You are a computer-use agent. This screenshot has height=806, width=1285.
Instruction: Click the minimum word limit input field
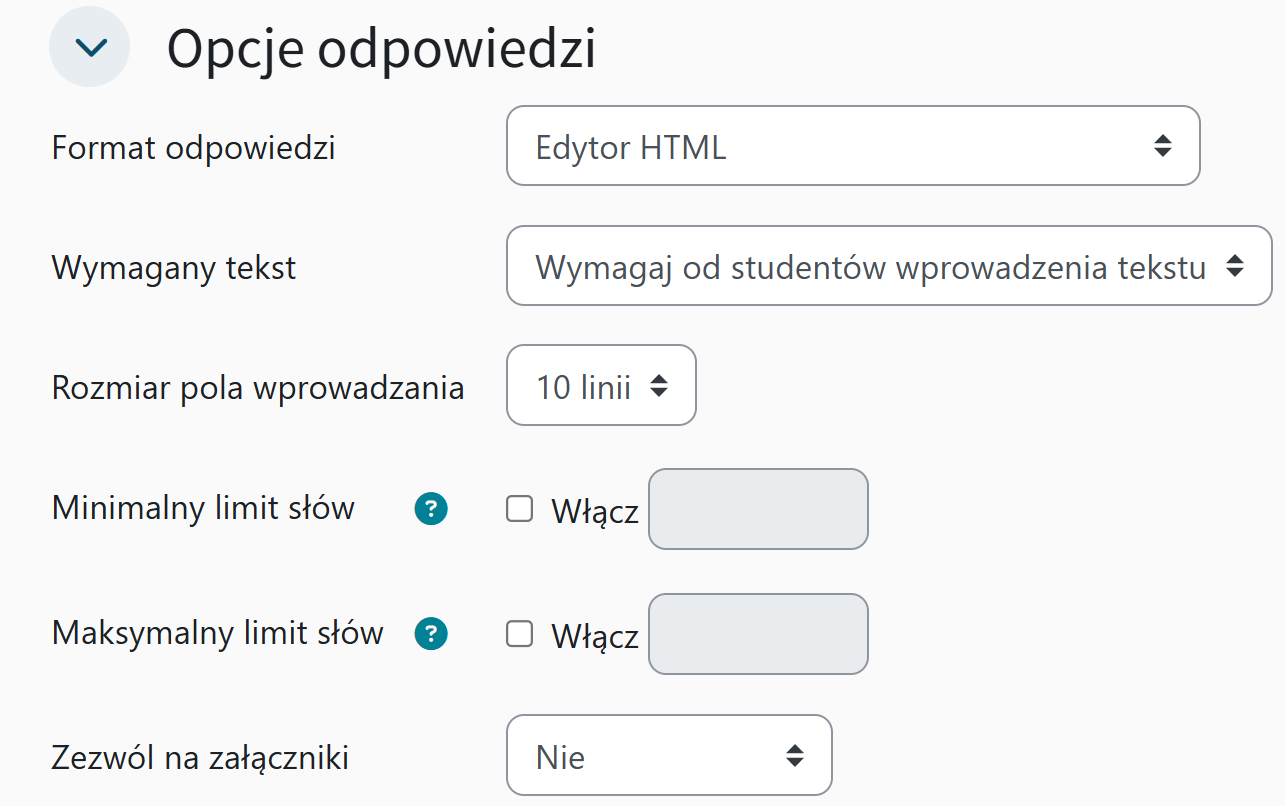(758, 509)
